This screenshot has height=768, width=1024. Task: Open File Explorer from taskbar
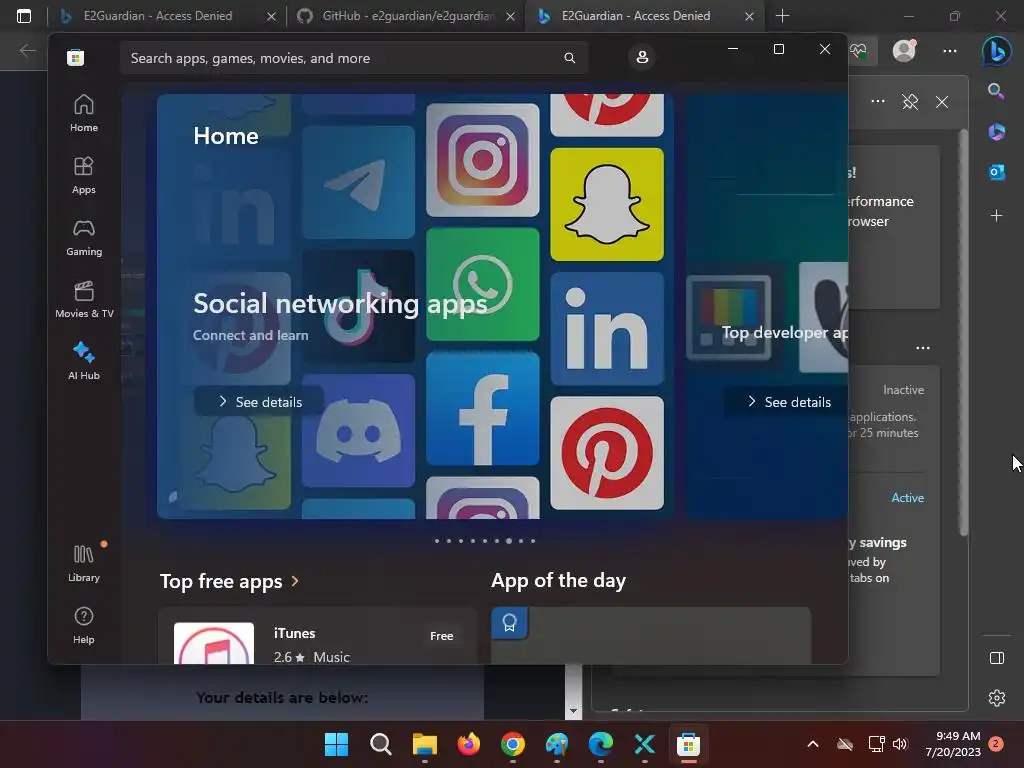tap(424, 744)
